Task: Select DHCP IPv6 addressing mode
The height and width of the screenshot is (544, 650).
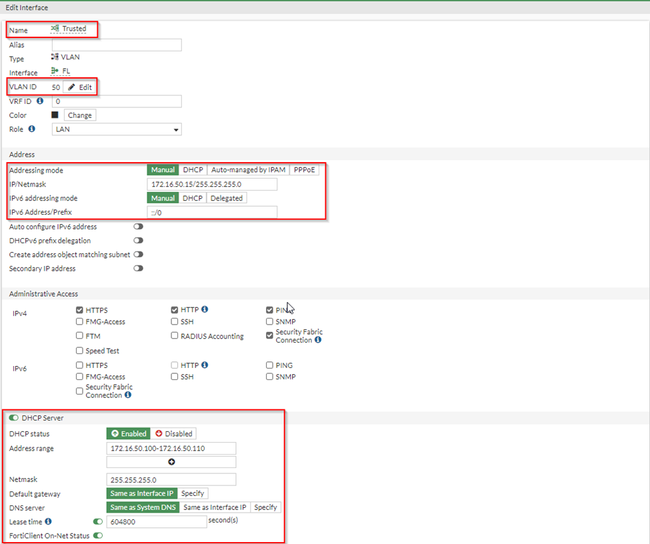Action: coord(193,198)
